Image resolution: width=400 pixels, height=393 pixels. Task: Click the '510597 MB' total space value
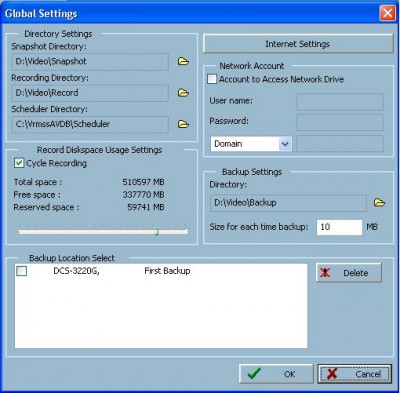pyautogui.click(x=143, y=182)
